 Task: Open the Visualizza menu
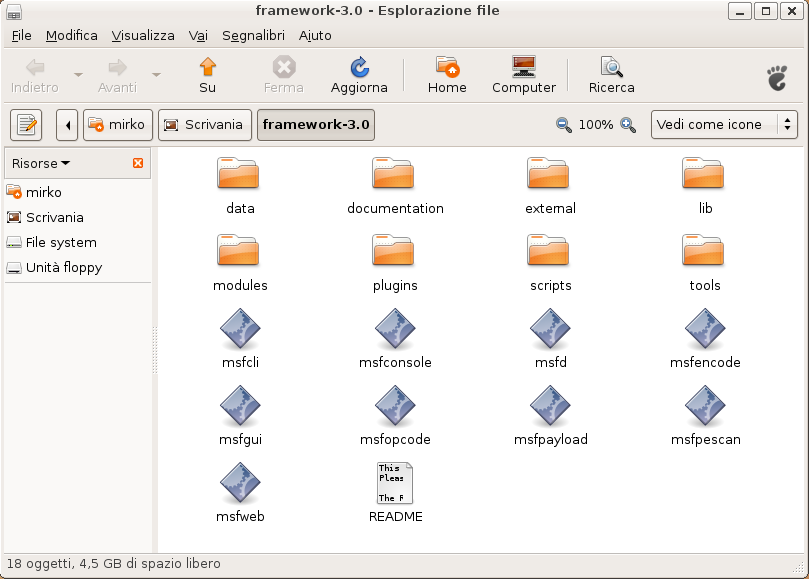click(x=143, y=36)
